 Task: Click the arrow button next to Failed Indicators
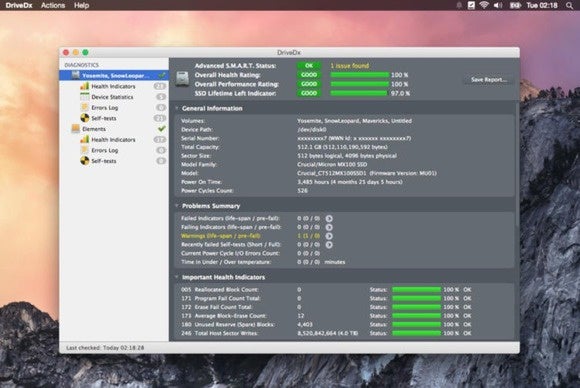[x=329, y=219]
